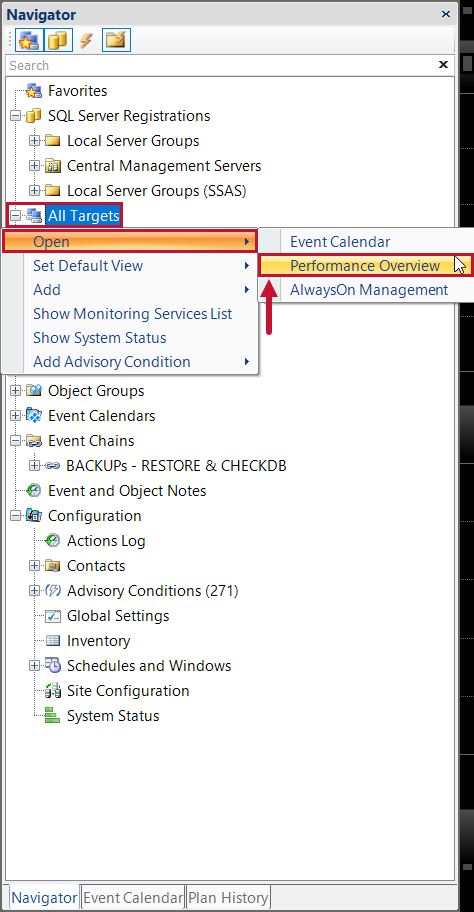Open the Inventory item
This screenshot has width=474, height=912.
[98, 641]
